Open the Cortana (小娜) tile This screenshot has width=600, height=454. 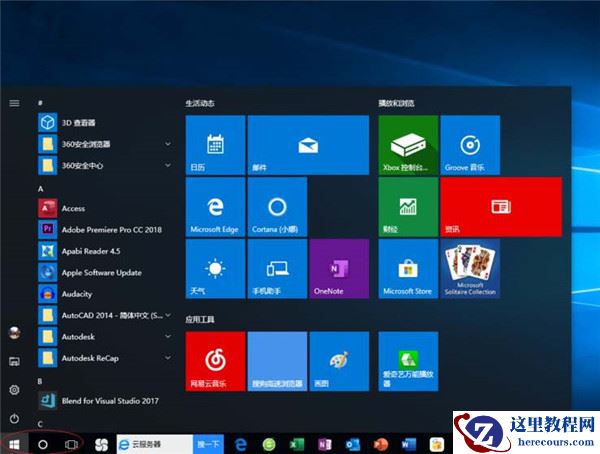click(x=277, y=207)
